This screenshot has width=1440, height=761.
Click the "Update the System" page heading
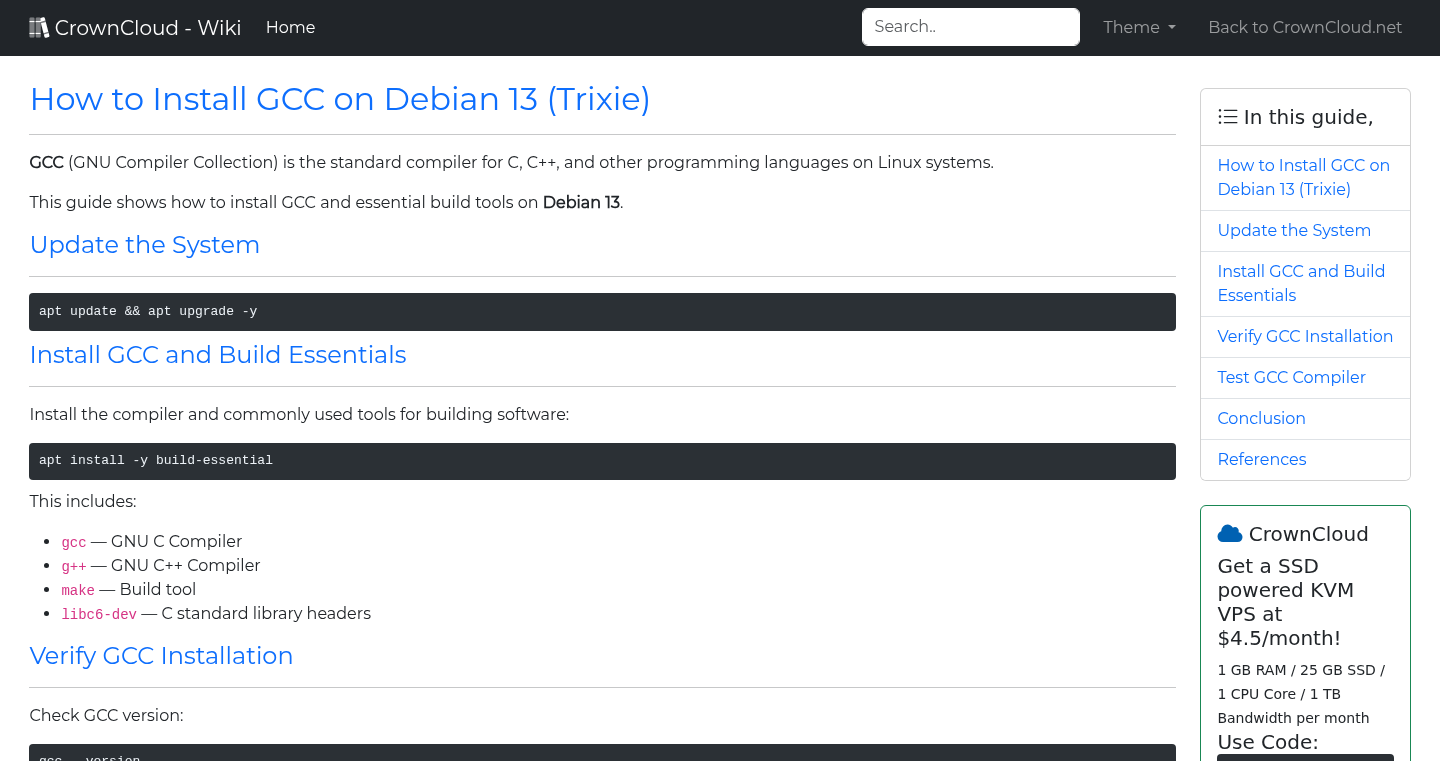point(144,245)
